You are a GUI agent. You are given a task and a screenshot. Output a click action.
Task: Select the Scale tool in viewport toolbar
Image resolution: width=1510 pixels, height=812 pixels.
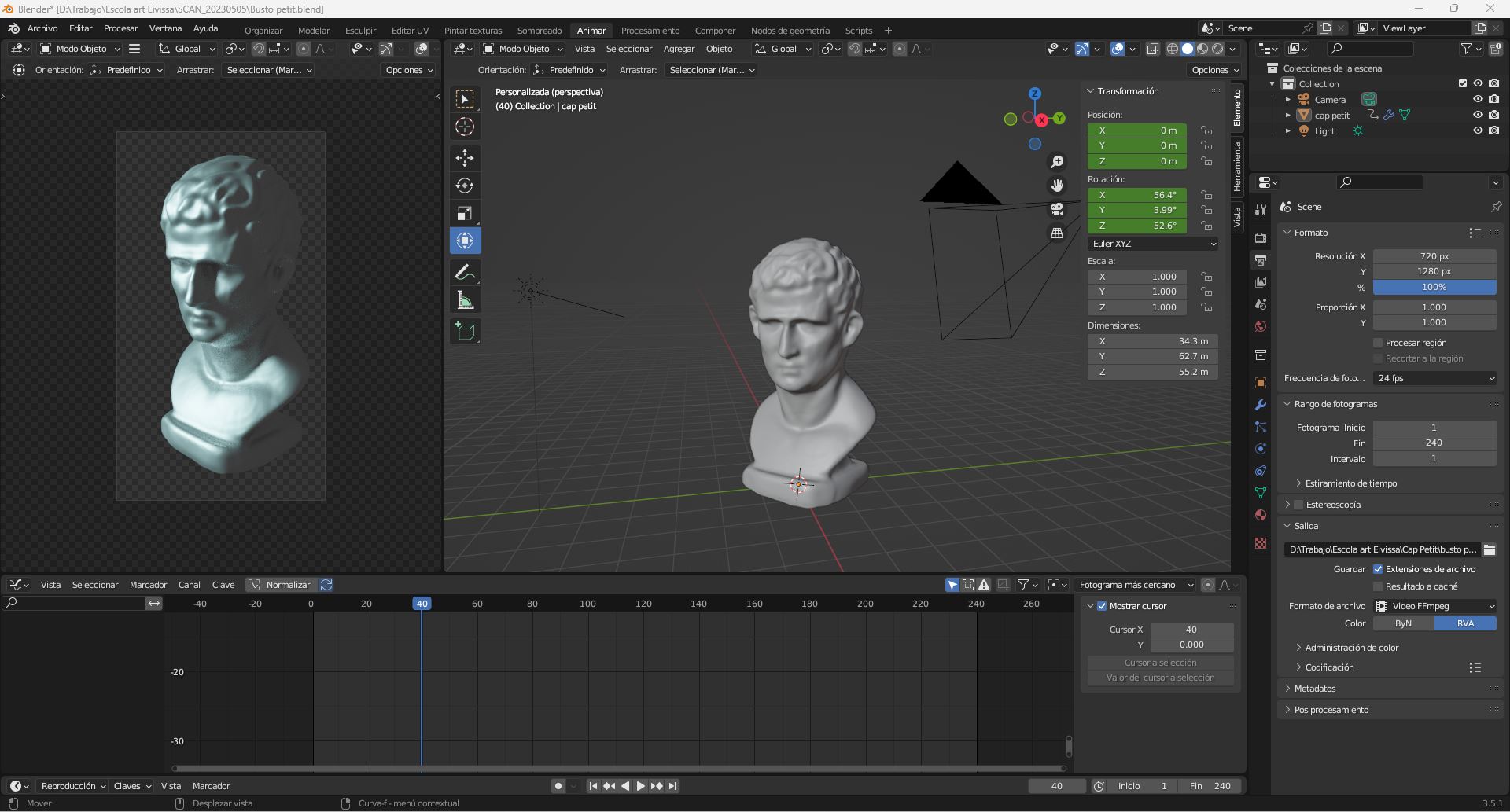[465, 214]
